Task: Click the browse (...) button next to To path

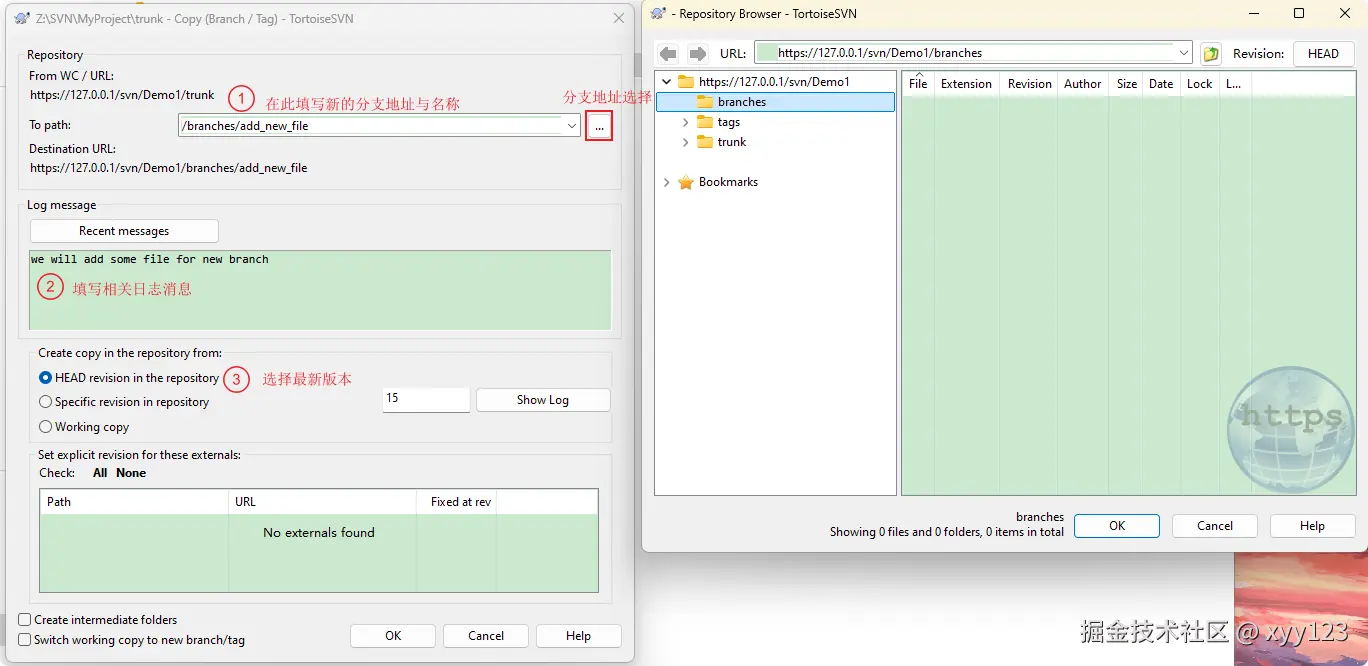Action: 599,126
